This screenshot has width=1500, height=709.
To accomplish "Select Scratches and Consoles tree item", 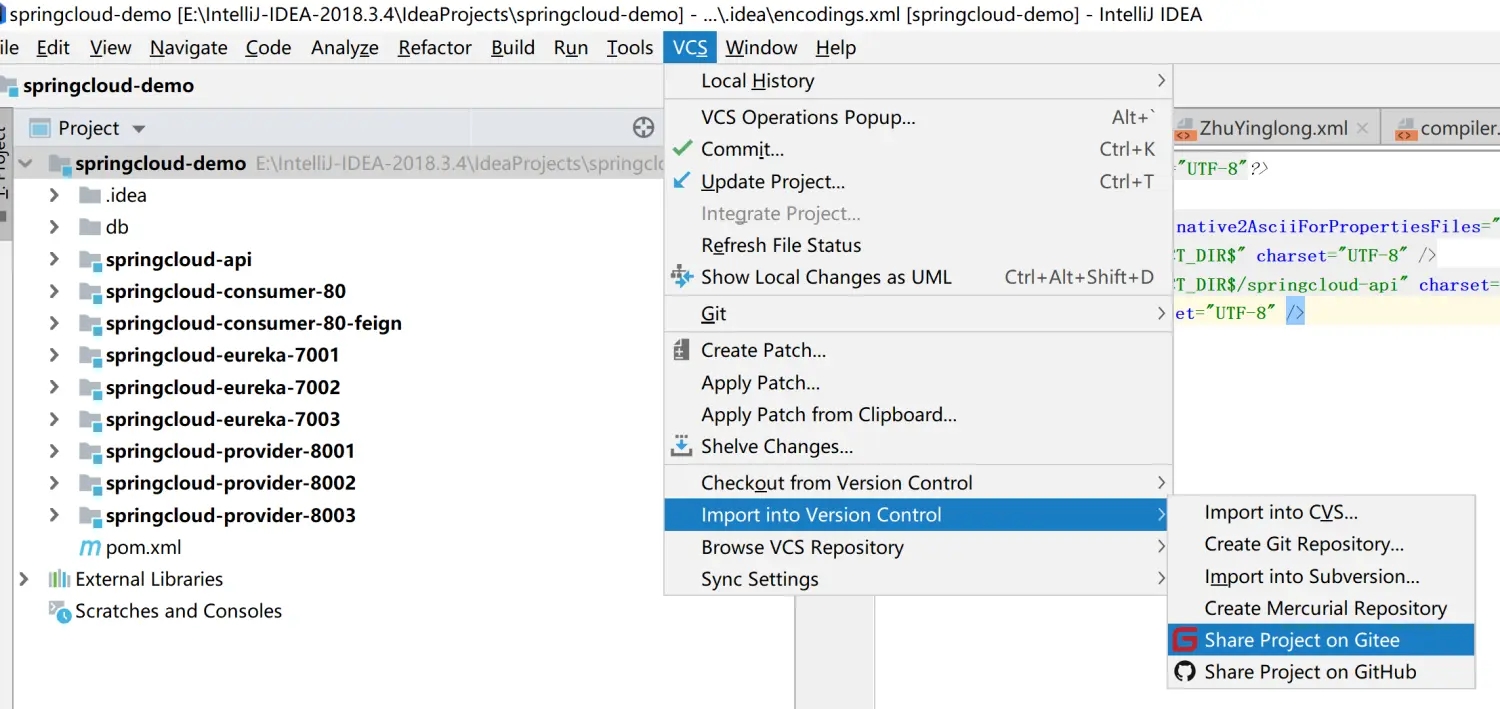I will [179, 611].
